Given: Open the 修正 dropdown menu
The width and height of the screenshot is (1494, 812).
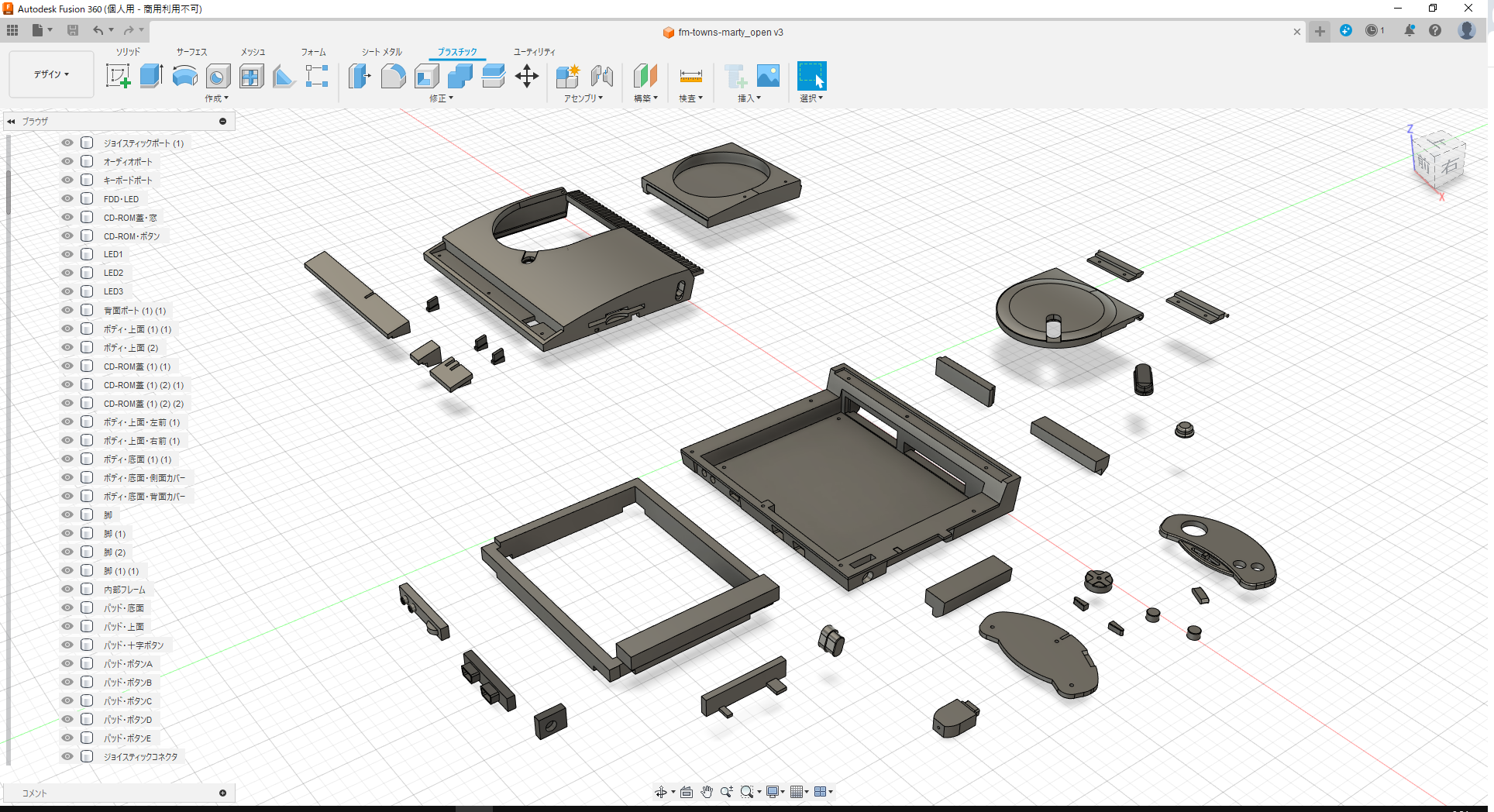Looking at the screenshot, I should pyautogui.click(x=441, y=98).
